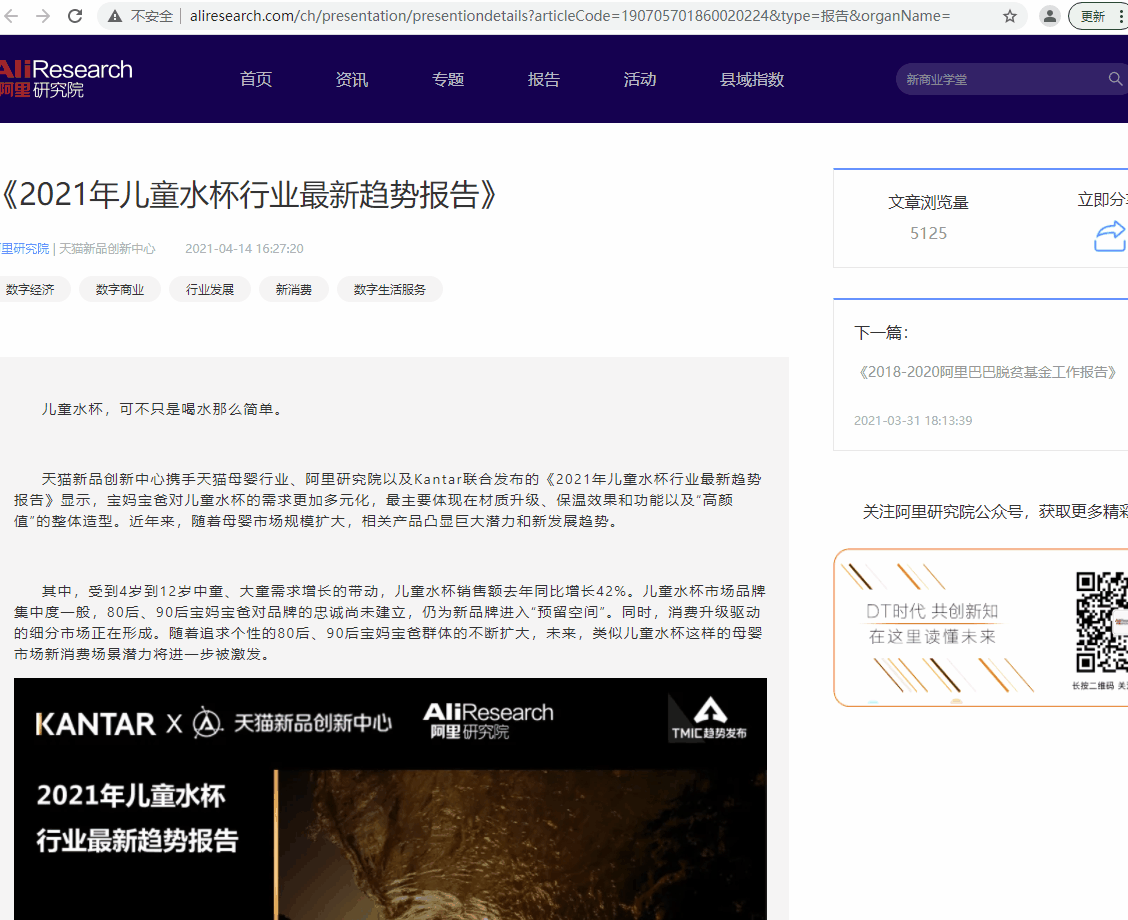Click the DT时代 共创新知 banner
This screenshot has height=920, width=1128.
[x=981, y=627]
